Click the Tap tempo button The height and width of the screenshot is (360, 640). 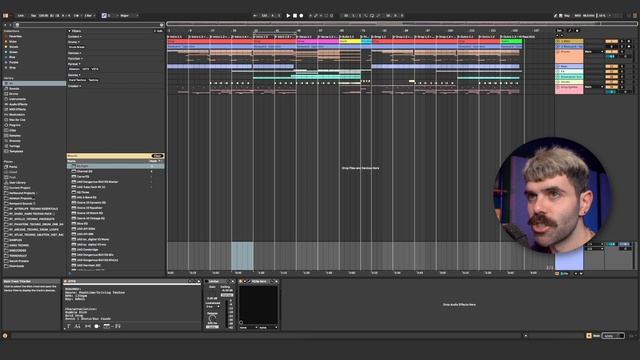(x=33, y=16)
